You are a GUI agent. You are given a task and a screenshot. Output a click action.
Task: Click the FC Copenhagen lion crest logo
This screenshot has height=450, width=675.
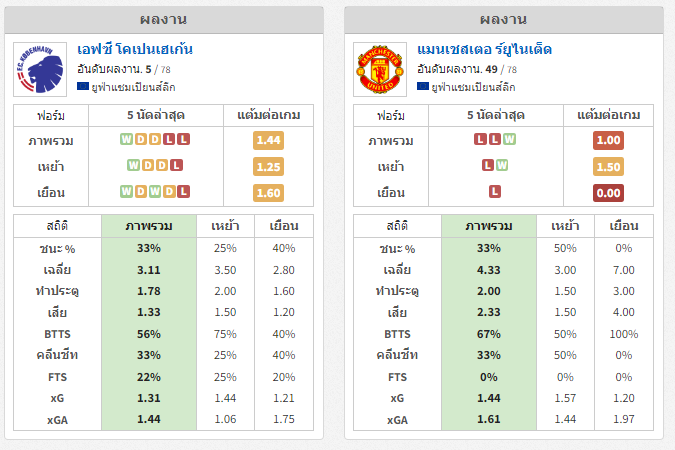click(40, 69)
